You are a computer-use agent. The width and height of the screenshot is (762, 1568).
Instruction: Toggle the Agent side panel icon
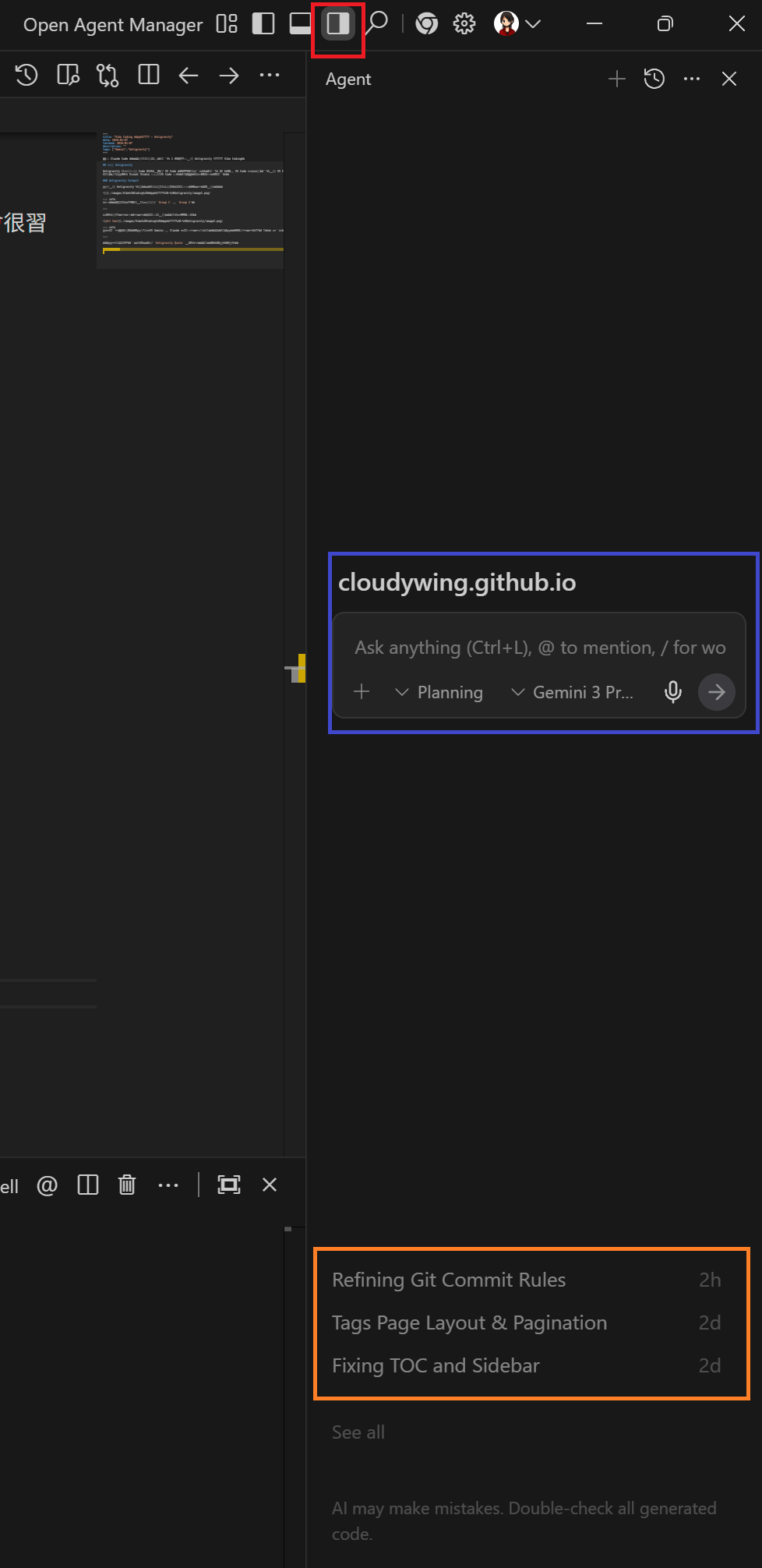click(x=337, y=24)
